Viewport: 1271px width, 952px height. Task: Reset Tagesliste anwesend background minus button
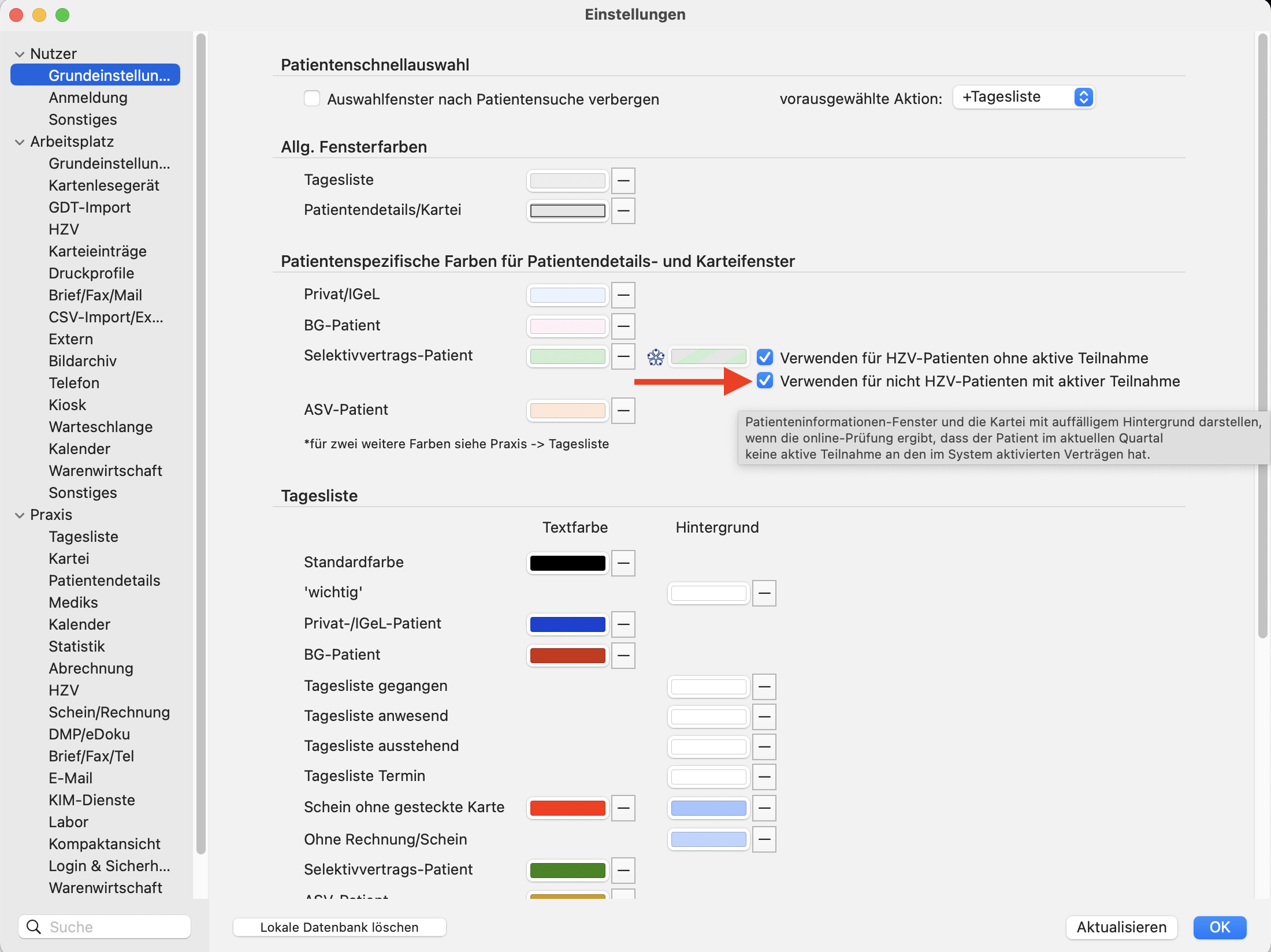(764, 717)
